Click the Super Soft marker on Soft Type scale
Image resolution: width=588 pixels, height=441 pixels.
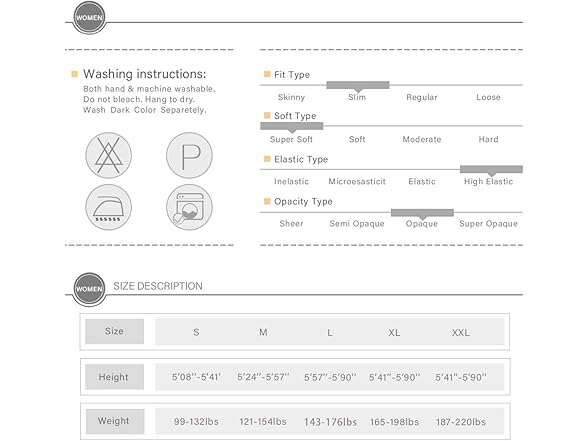pyautogui.click(x=292, y=127)
